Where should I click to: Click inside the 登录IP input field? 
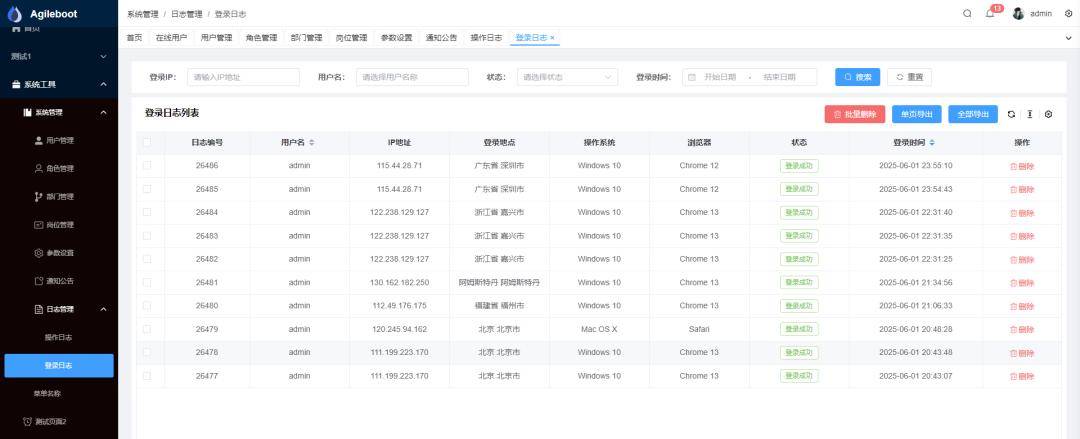point(243,77)
